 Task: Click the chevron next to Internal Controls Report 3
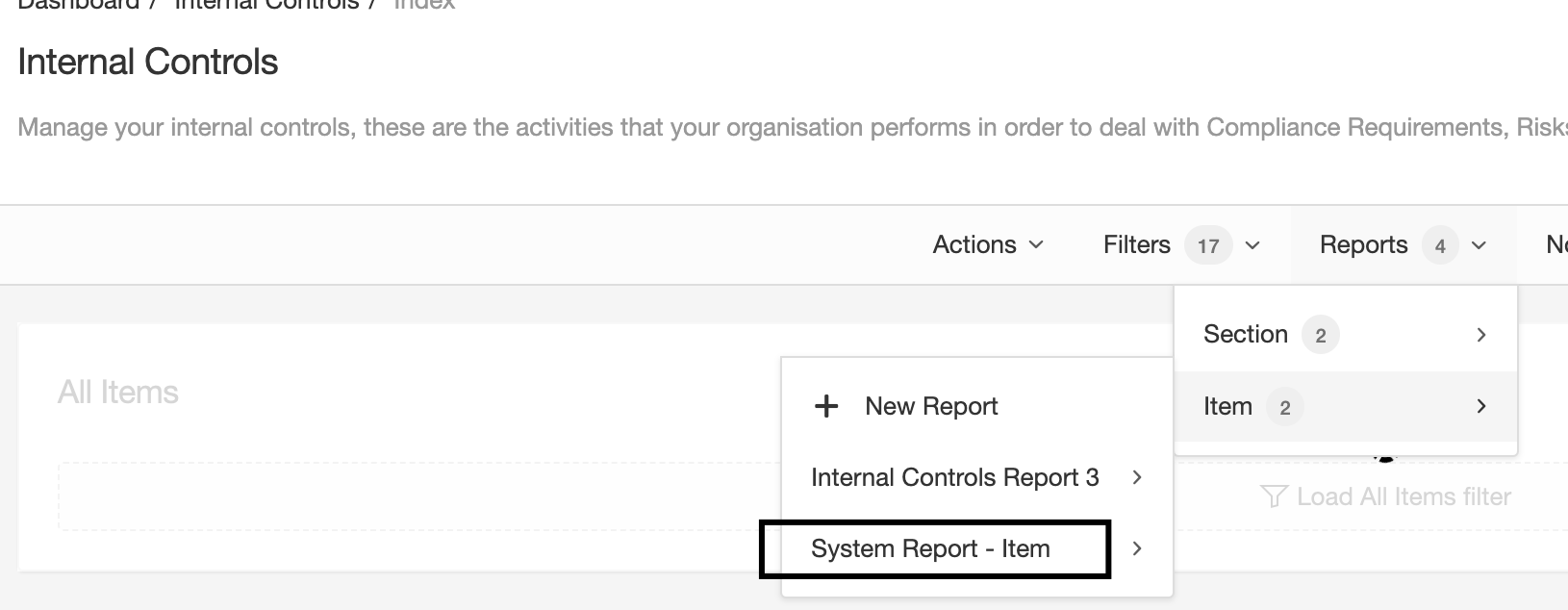coord(1137,477)
